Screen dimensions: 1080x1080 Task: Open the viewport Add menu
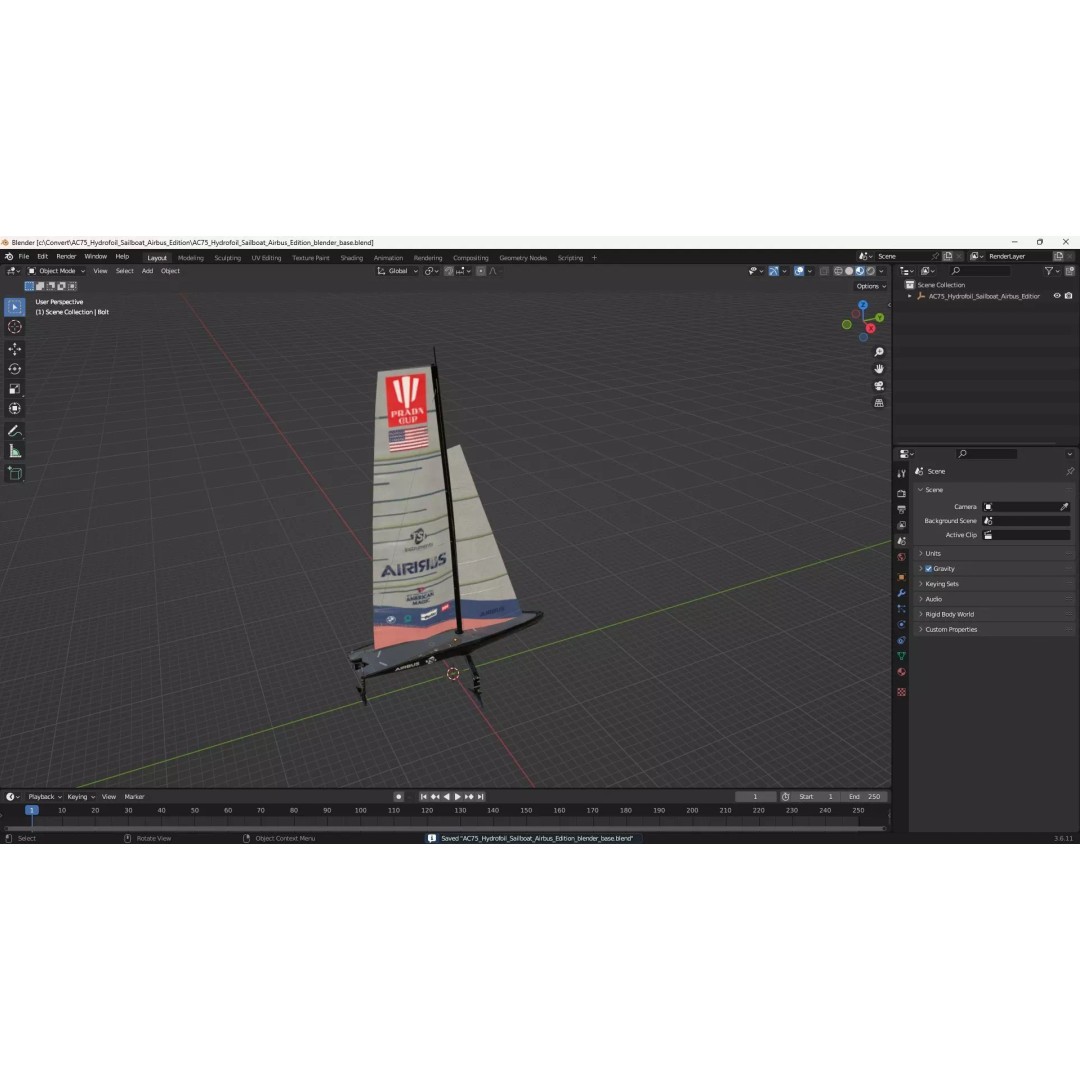click(x=147, y=271)
